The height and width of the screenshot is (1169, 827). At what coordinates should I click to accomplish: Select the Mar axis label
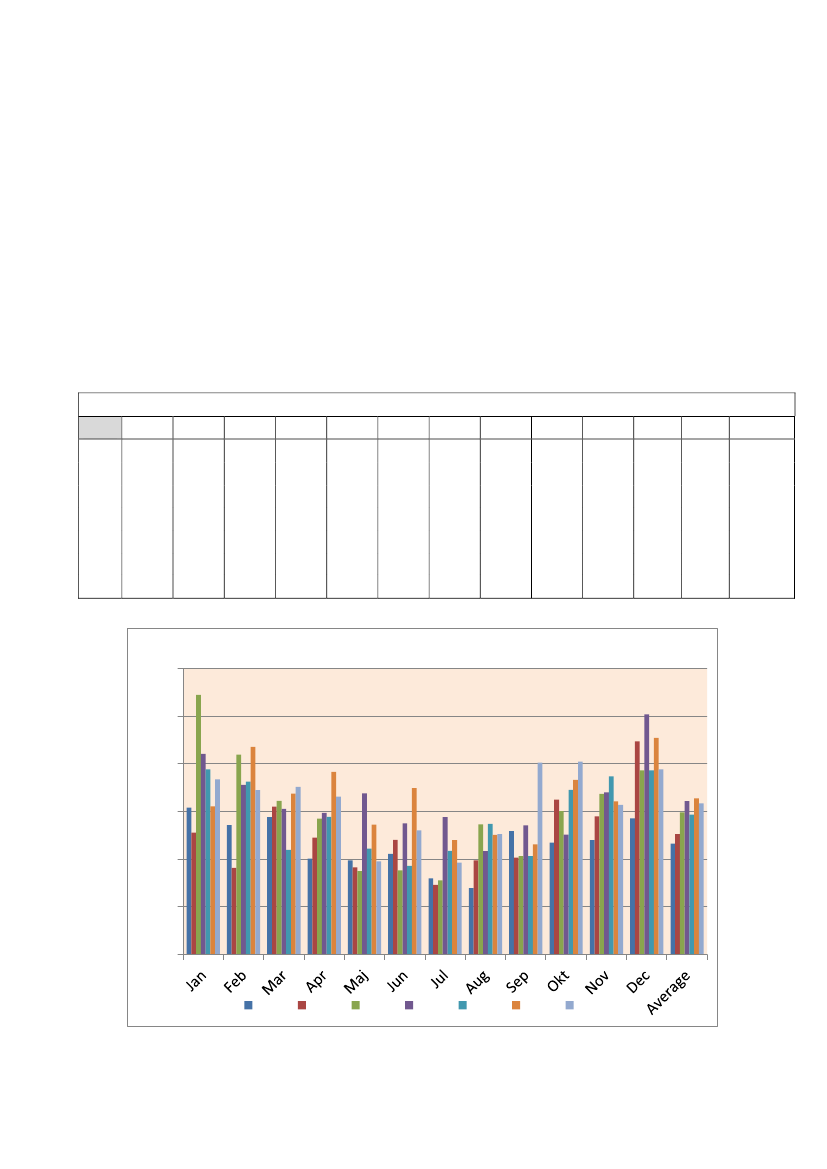(x=274, y=983)
